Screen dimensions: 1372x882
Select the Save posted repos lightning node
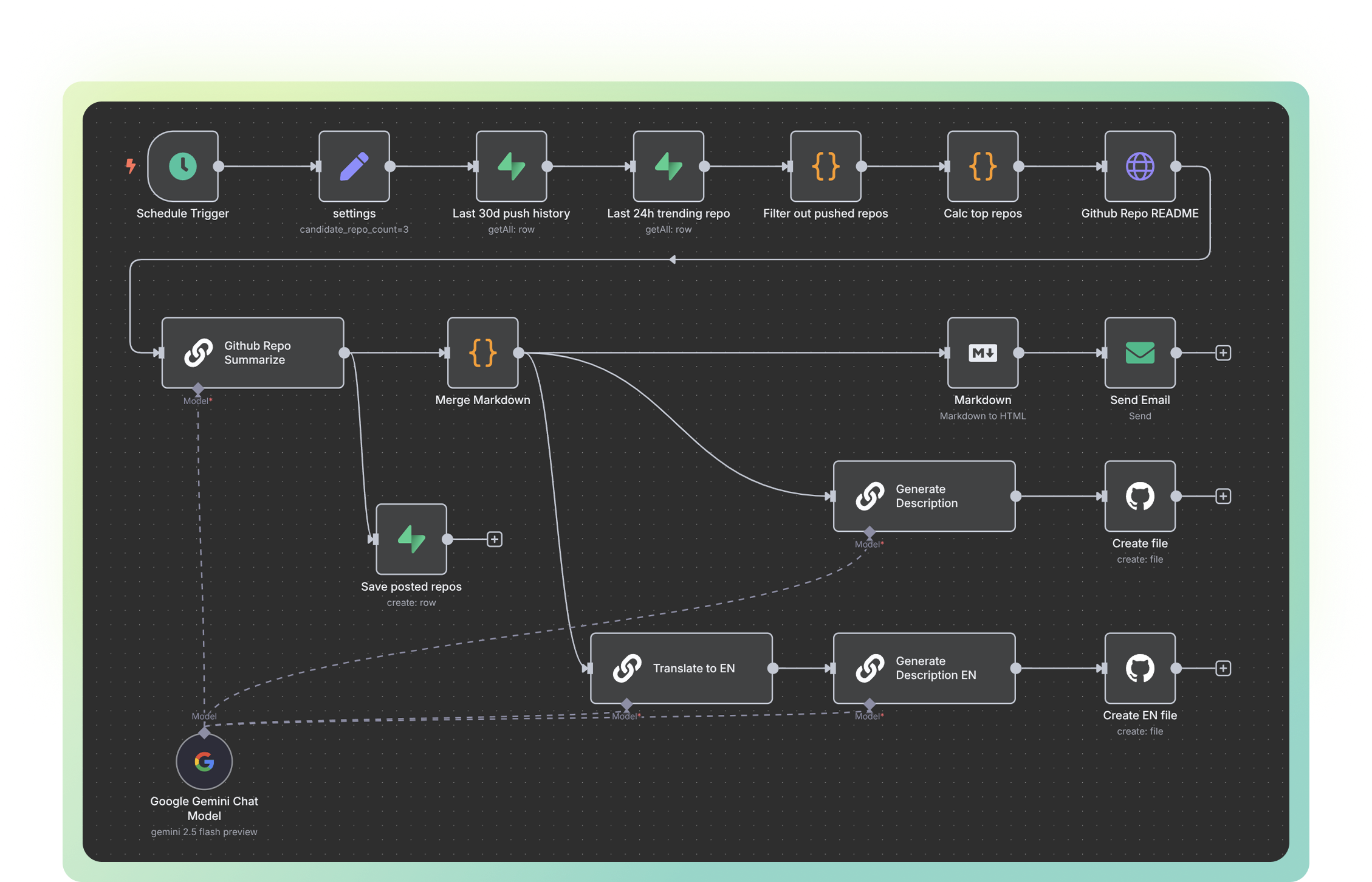tap(411, 539)
